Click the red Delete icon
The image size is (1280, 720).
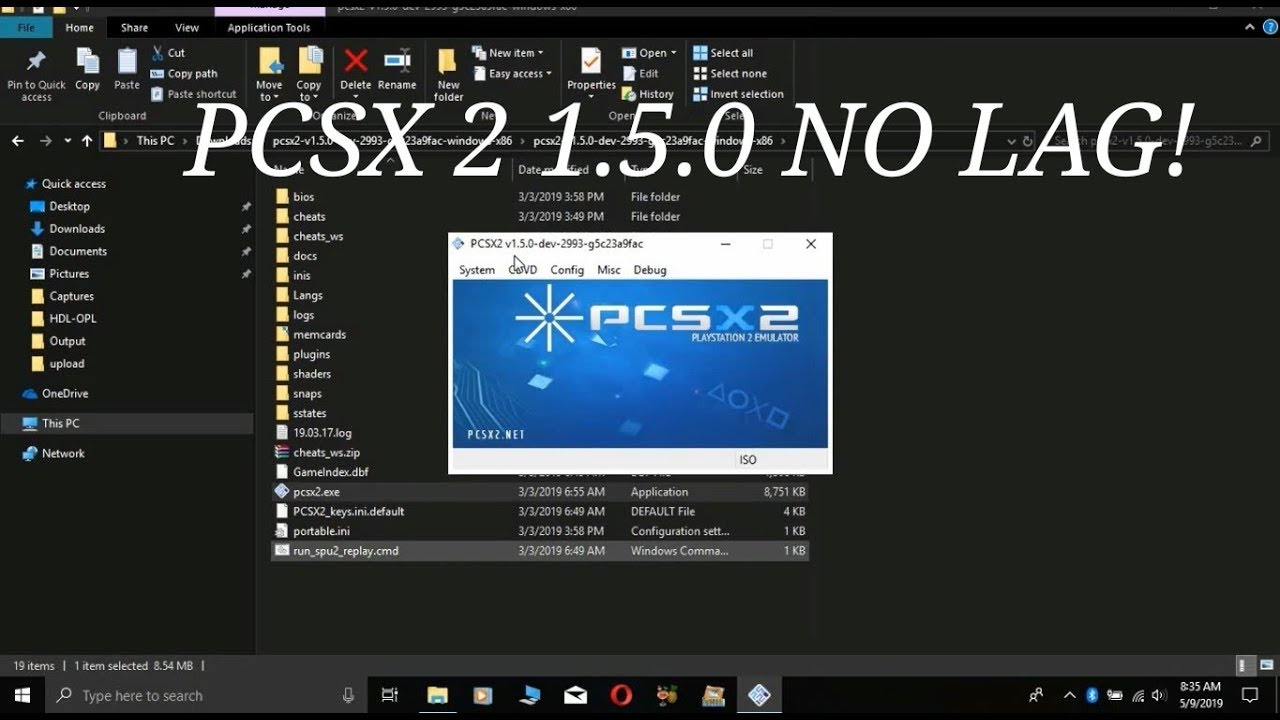(x=355, y=61)
